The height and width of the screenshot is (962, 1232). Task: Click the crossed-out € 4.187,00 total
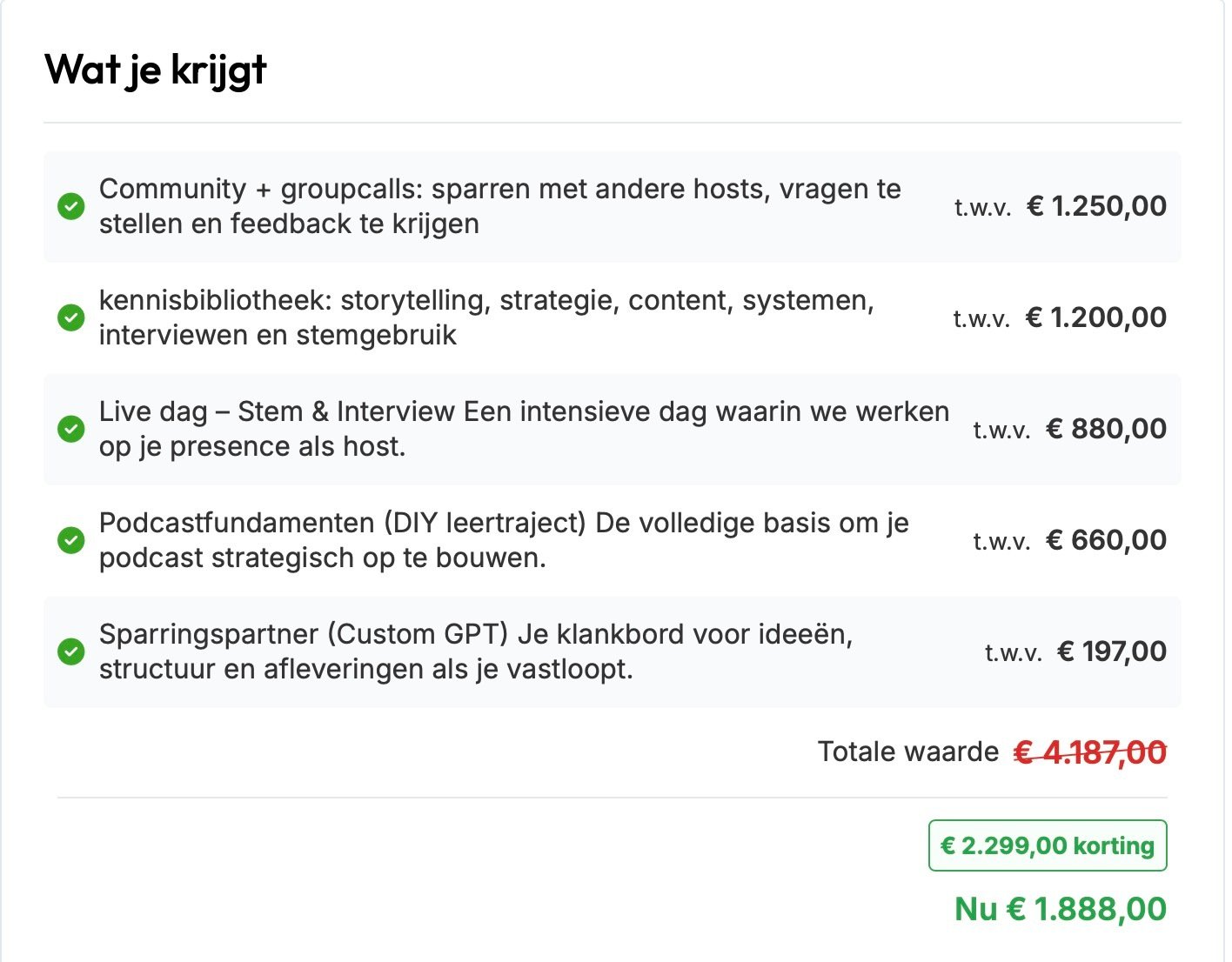point(1090,752)
